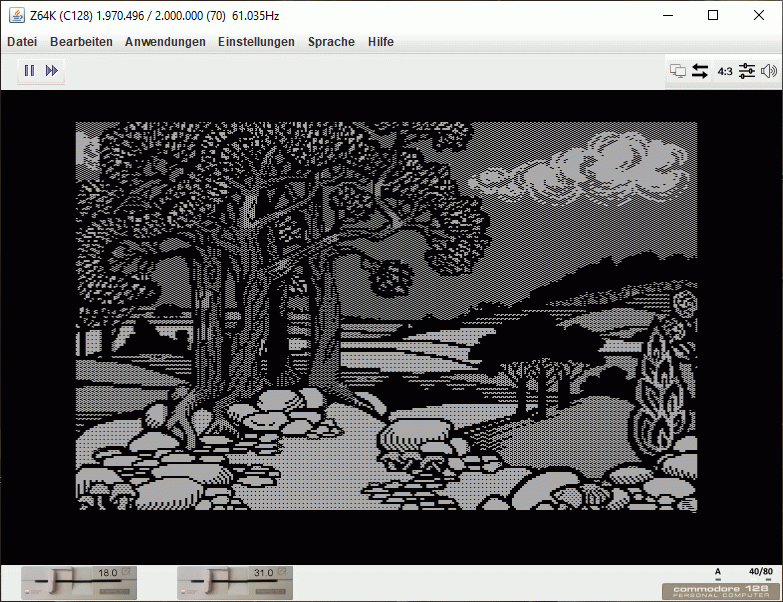Viewport: 783px width, 602px height.
Task: Maximize the Z64K window
Action: [x=713, y=15]
